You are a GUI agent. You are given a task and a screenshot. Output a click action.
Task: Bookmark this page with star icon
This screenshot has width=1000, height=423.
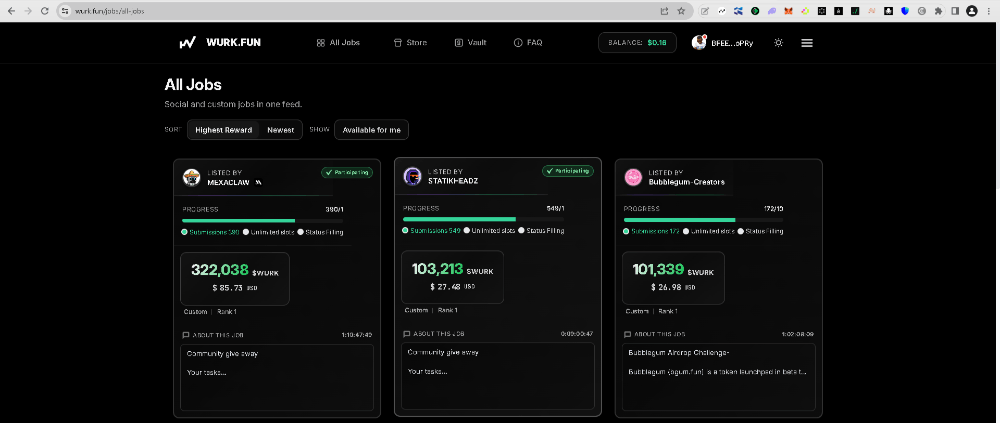point(681,11)
